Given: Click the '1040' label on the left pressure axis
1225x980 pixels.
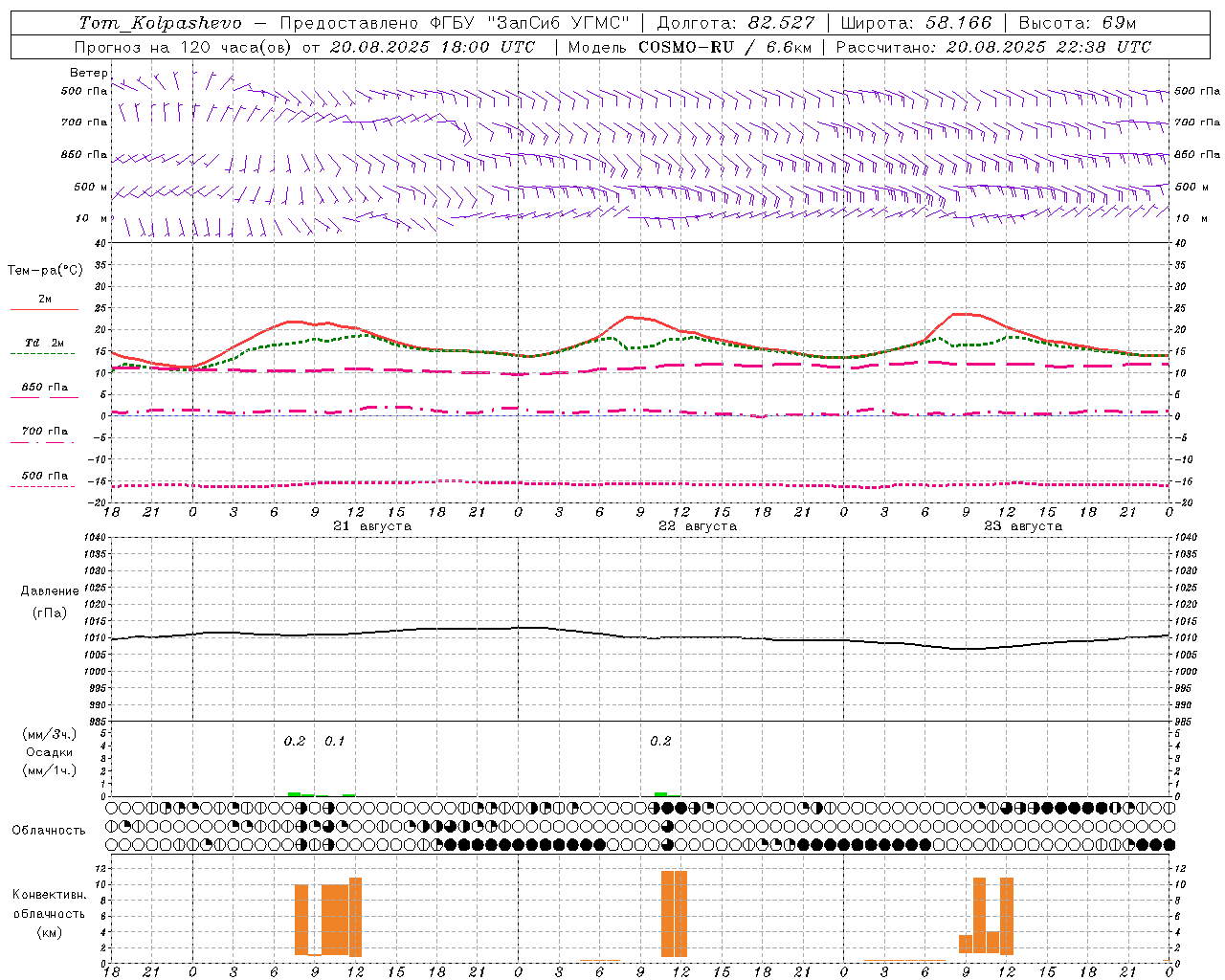Looking at the screenshot, I should [x=96, y=538].
